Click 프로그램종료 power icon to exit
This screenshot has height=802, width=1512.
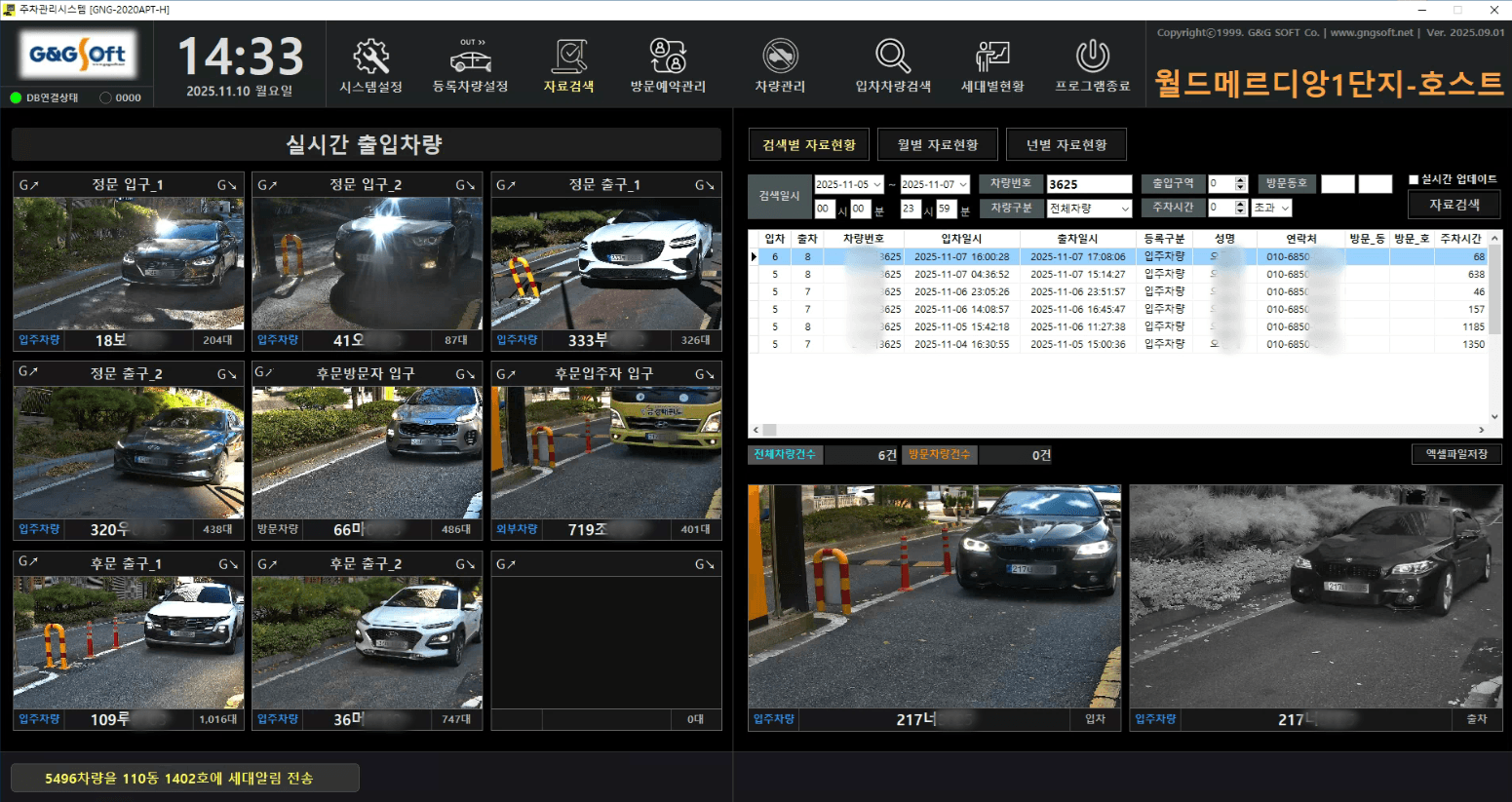1092,65
